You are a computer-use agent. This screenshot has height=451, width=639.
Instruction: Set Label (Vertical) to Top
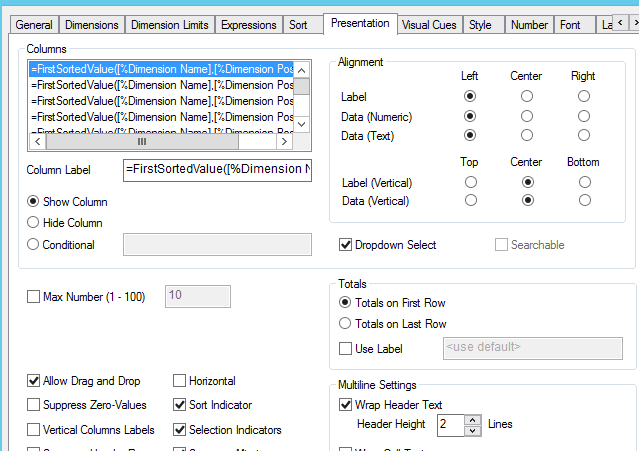pyautogui.click(x=471, y=182)
